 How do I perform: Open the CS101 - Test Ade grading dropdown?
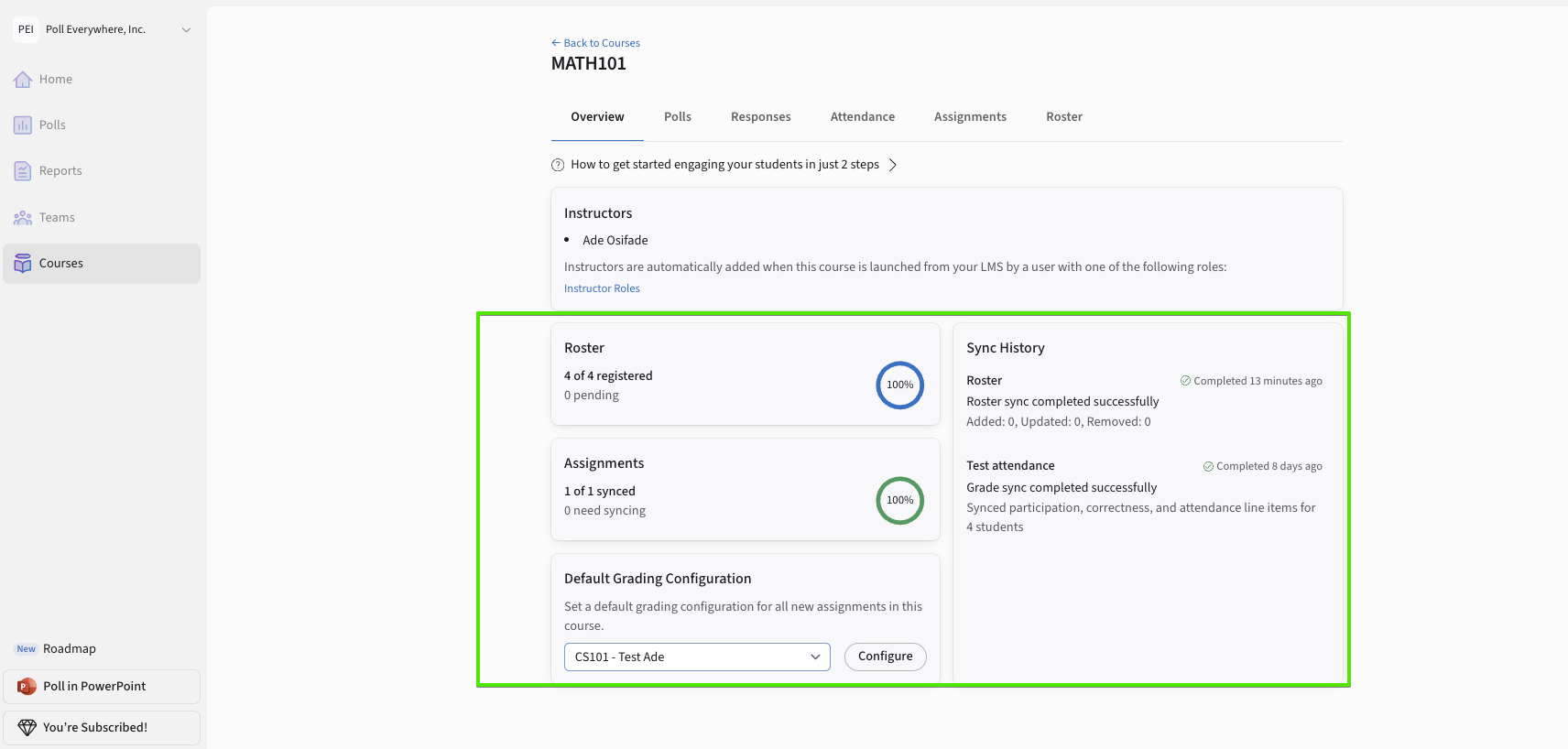pyautogui.click(x=697, y=657)
